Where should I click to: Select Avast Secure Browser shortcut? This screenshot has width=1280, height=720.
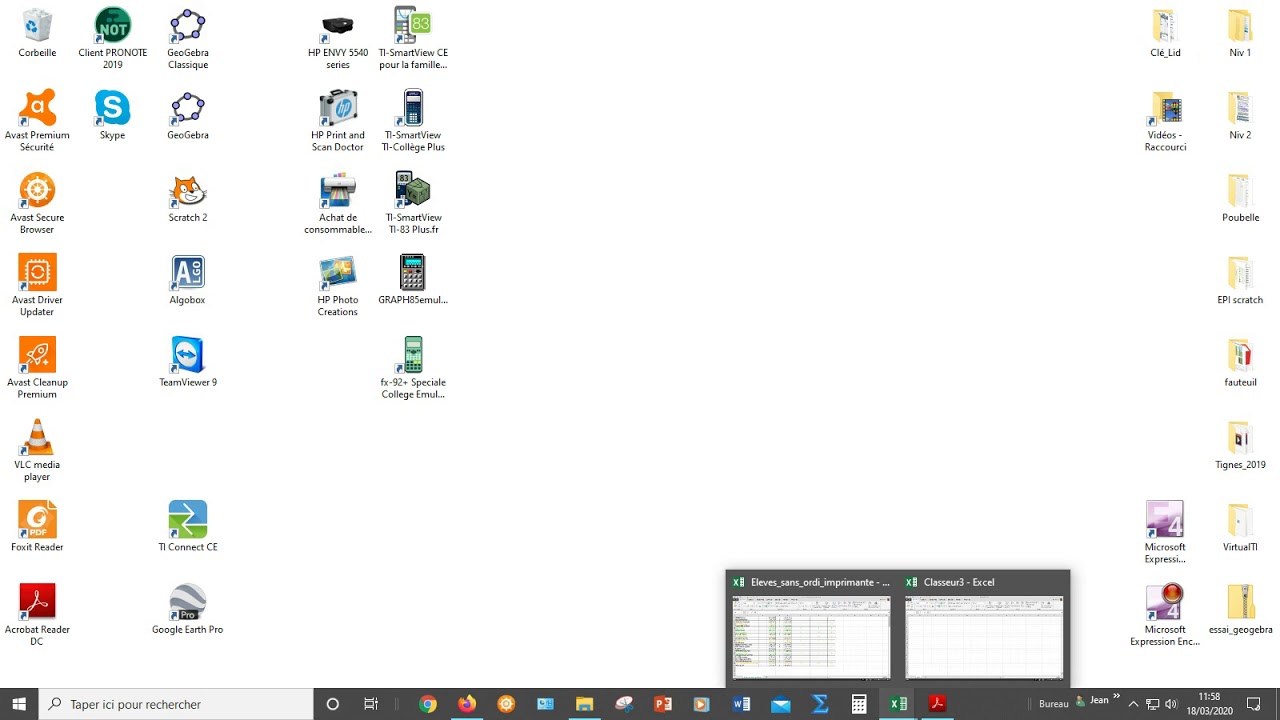click(37, 203)
